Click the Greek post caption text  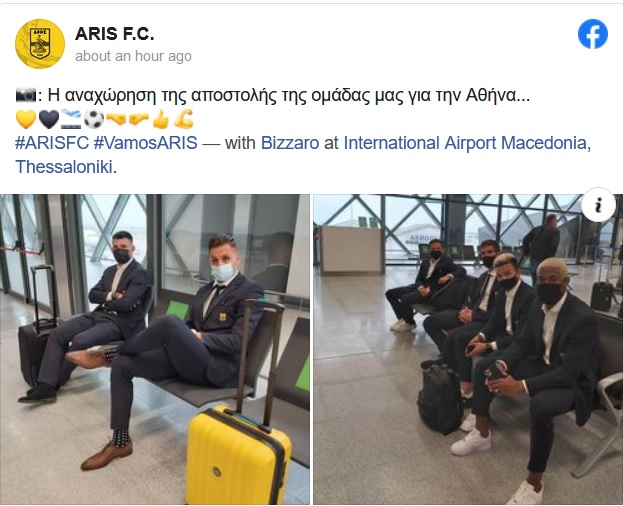(x=289, y=95)
